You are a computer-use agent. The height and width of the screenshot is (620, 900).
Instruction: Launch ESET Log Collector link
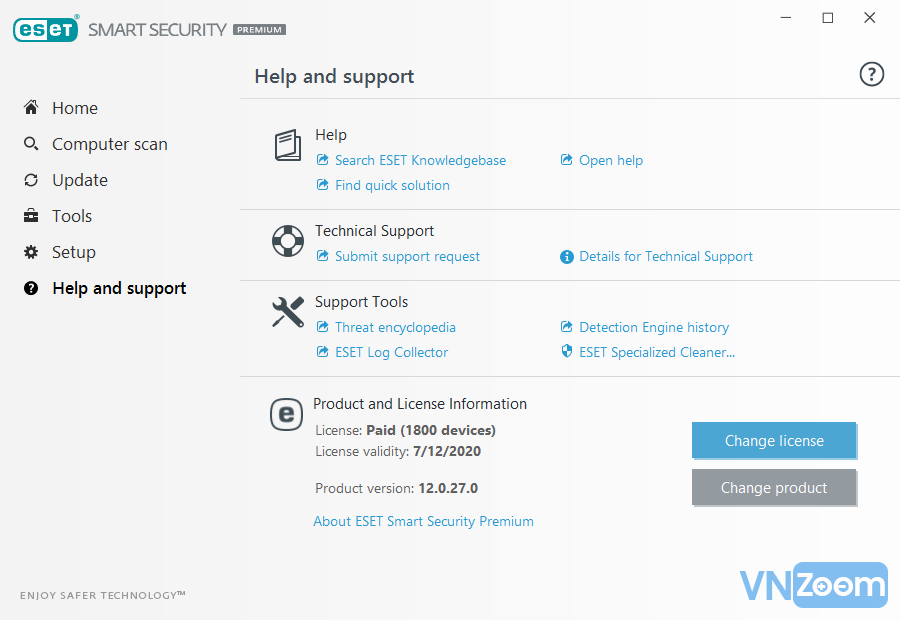tap(391, 352)
